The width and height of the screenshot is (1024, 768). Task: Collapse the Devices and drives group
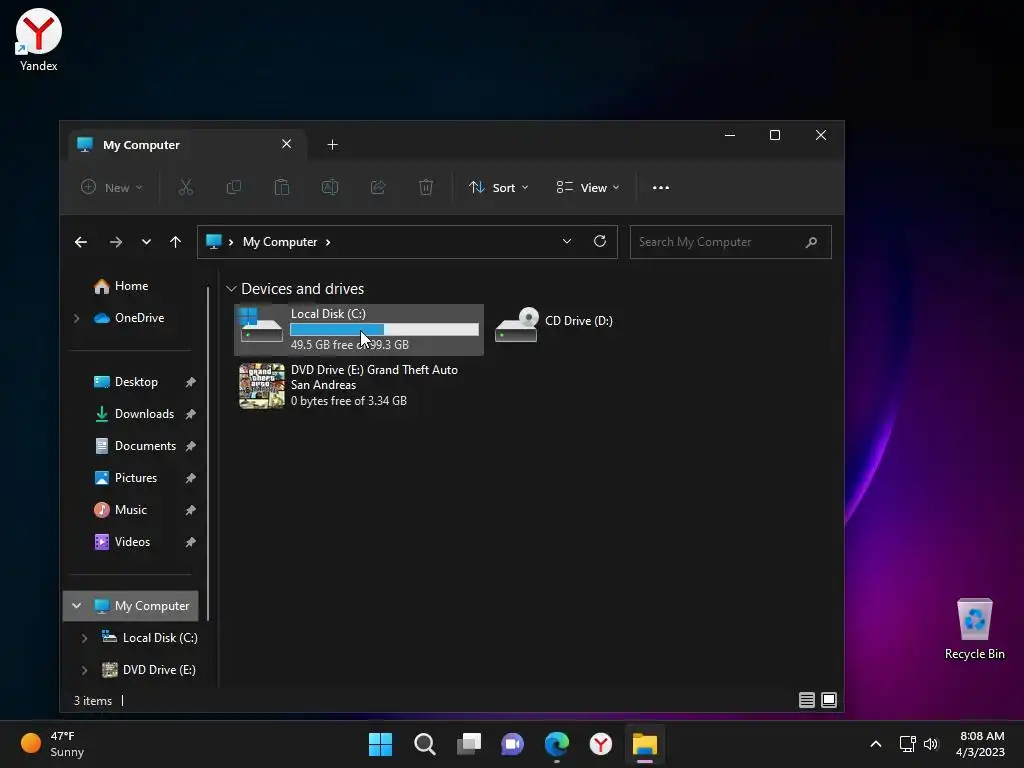pyautogui.click(x=231, y=289)
